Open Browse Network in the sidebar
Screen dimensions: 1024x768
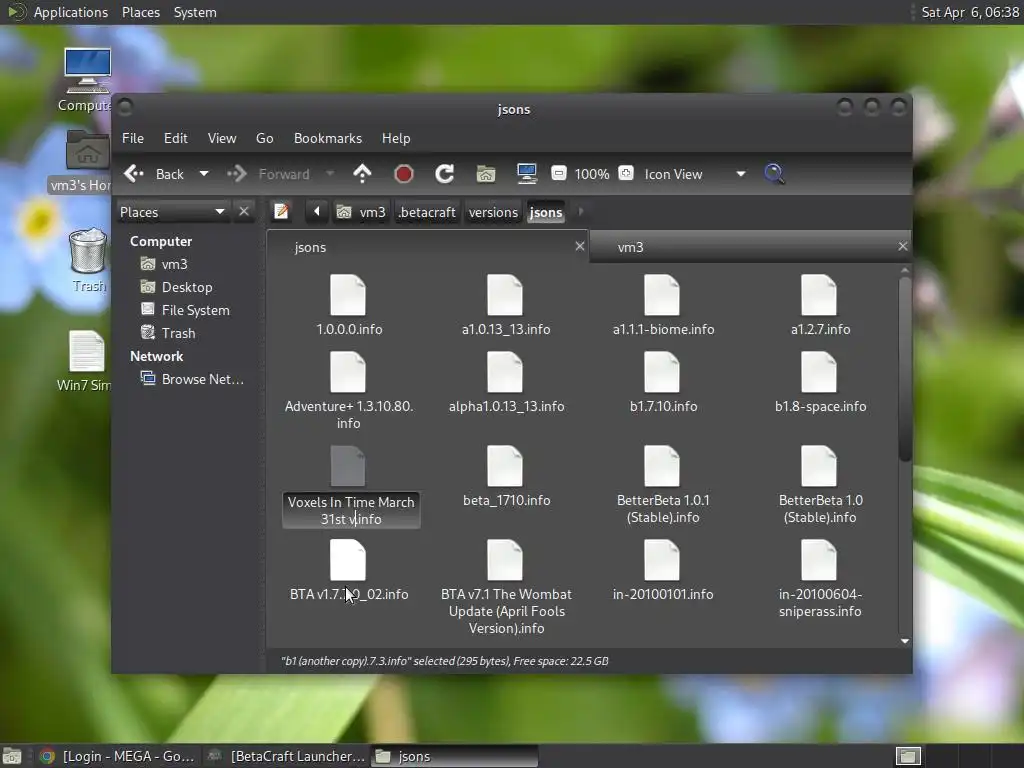coord(192,379)
